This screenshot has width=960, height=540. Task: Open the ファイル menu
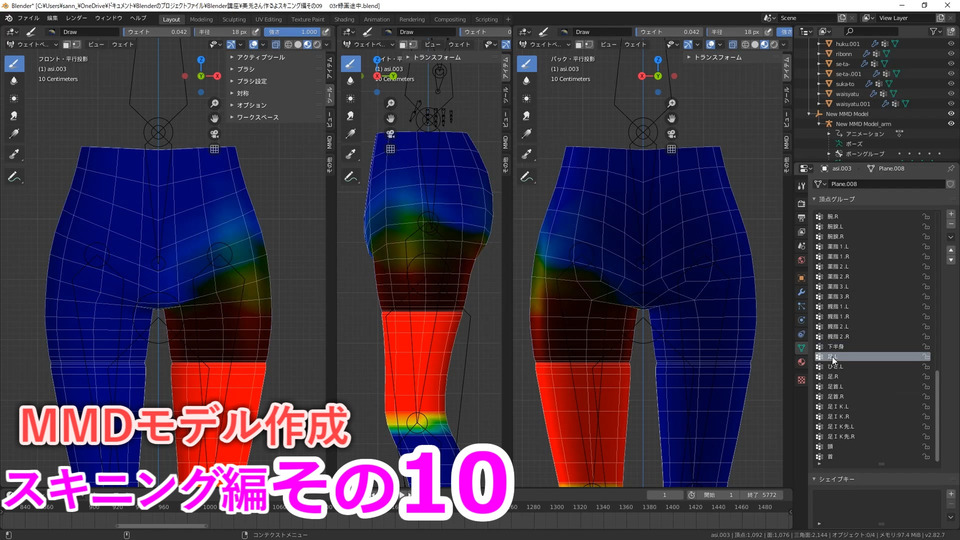tap(28, 18)
